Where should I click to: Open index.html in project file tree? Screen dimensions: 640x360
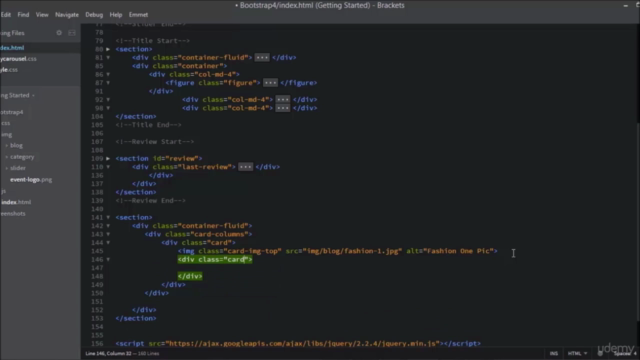click(x=16, y=202)
